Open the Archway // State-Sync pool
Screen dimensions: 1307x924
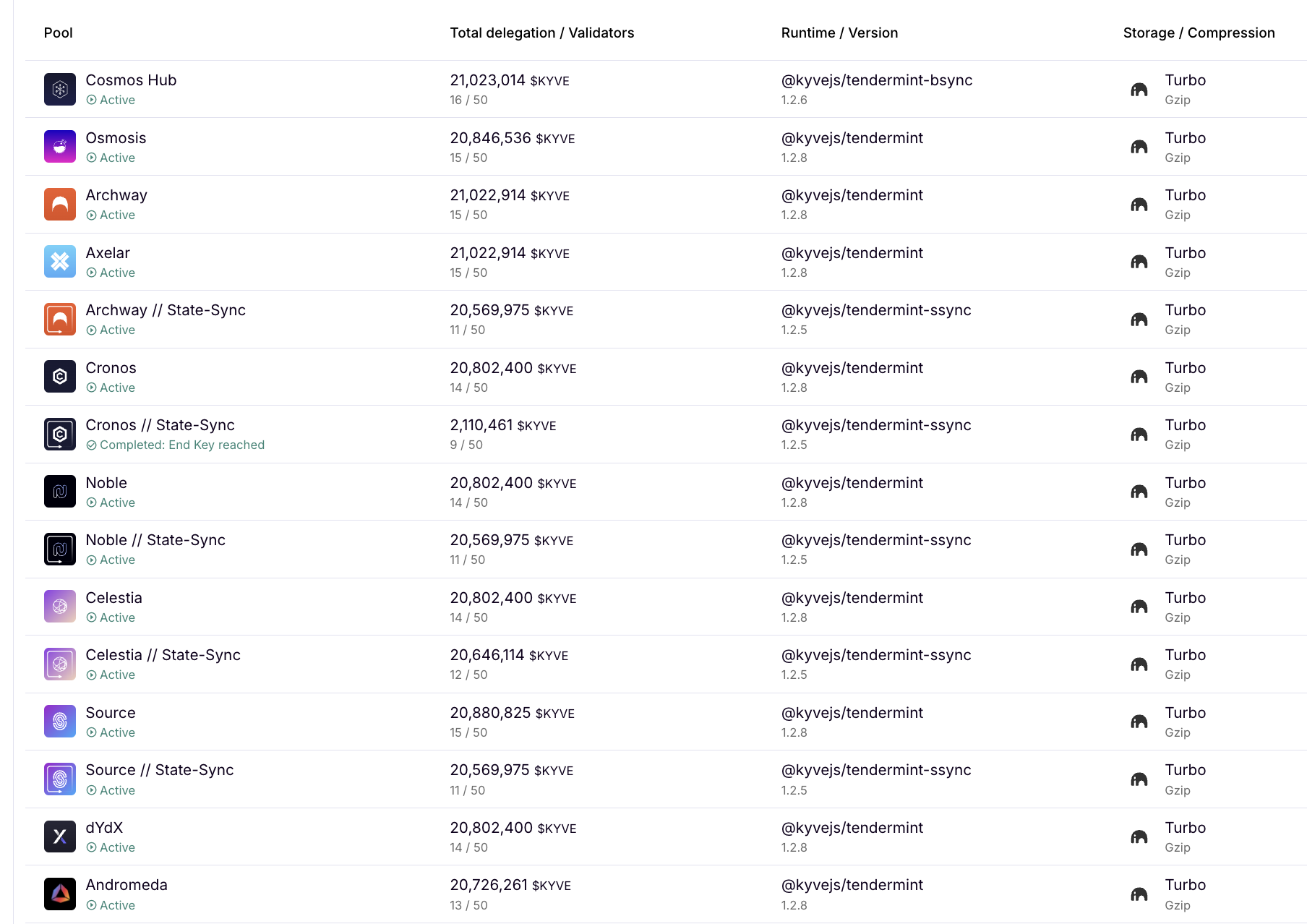coord(166,310)
